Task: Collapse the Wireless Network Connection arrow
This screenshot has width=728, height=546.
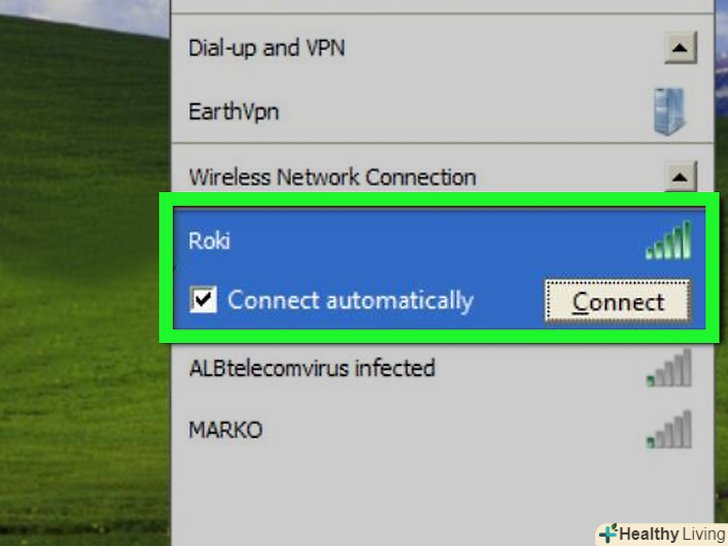Action: click(680, 177)
